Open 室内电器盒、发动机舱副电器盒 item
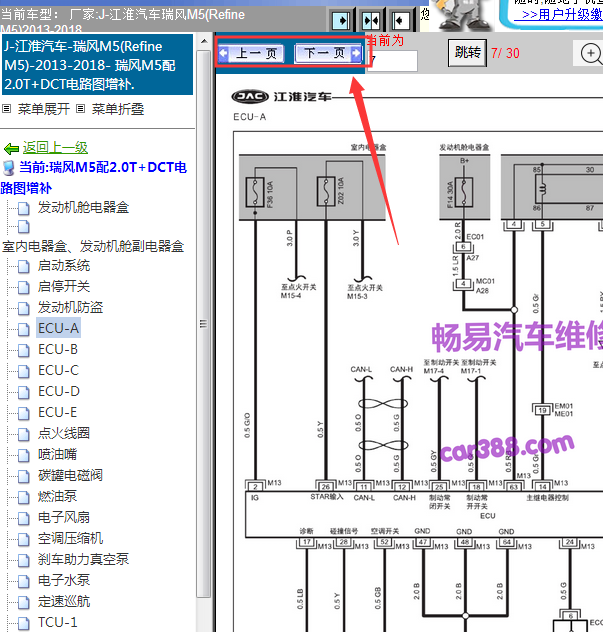603x632 pixels. 93,246
